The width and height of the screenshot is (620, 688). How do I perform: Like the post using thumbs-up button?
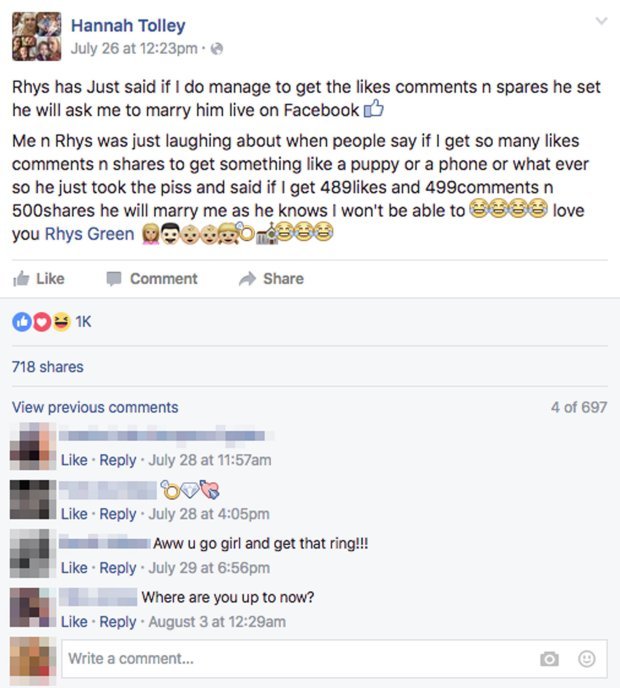39,279
